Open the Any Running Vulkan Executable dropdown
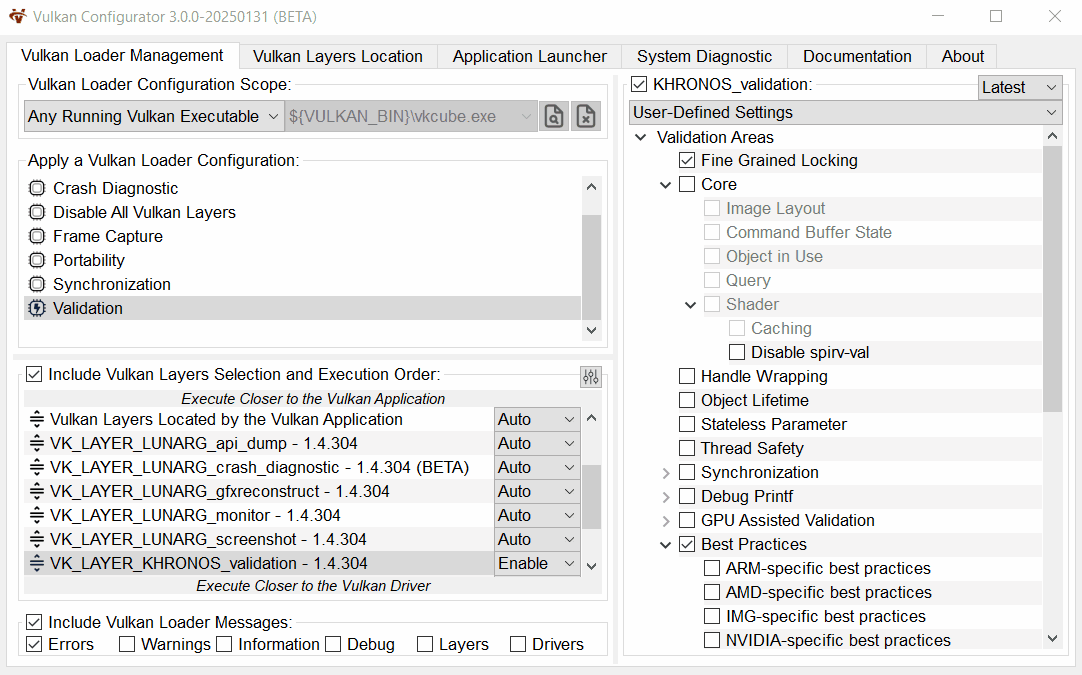The width and height of the screenshot is (1082, 675). click(154, 116)
